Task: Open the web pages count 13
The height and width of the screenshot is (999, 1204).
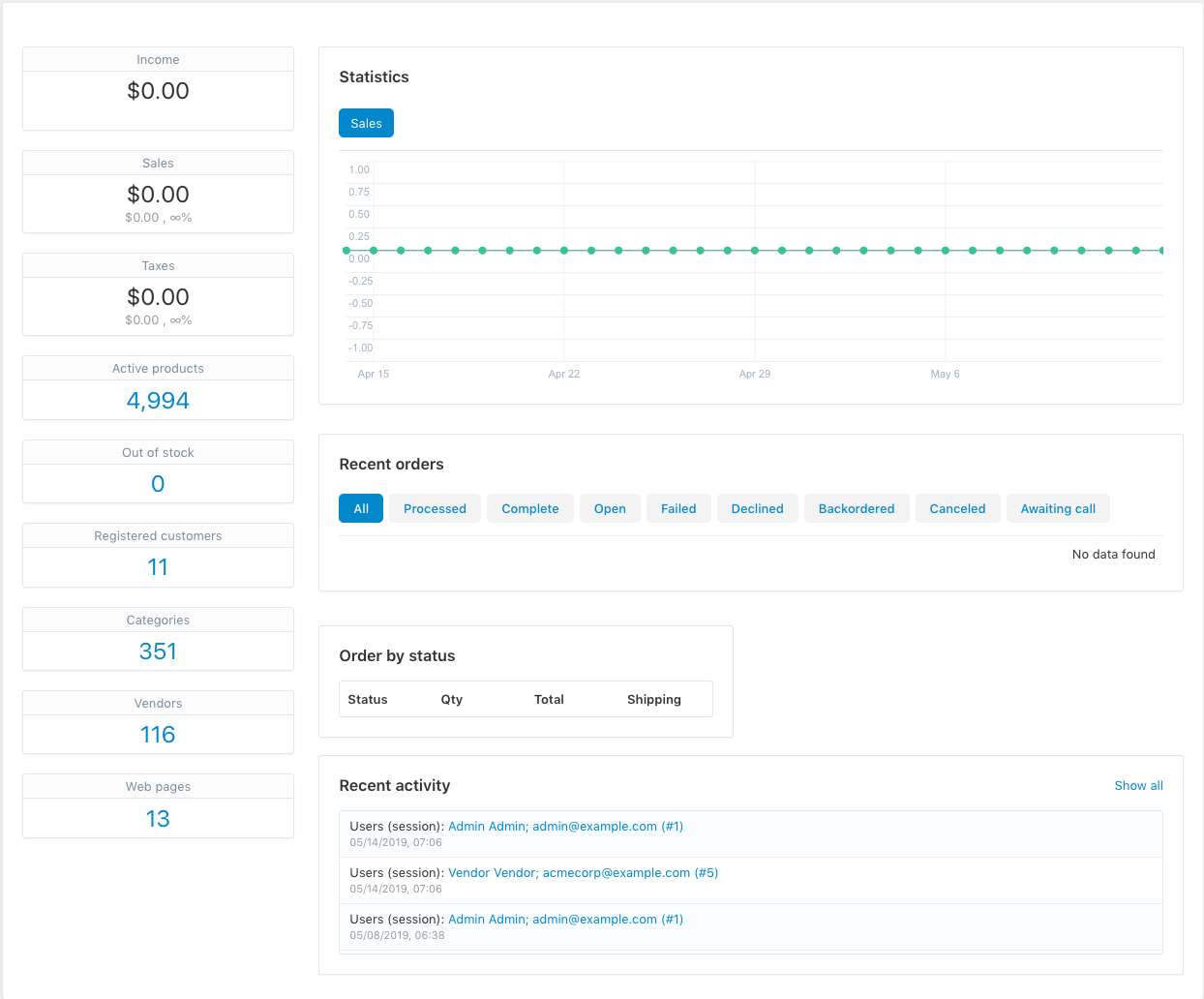Action: coord(158,818)
